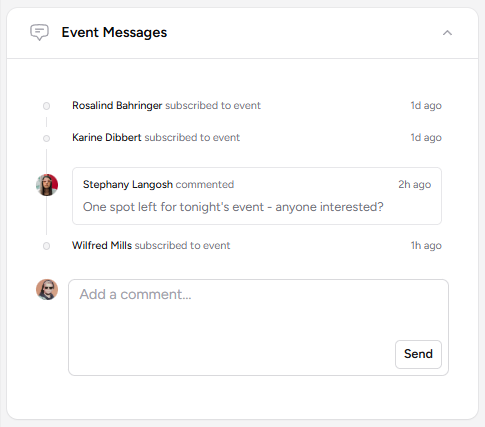Screen dimensions: 485x427
Task: Click the Event Messages speech bubble icon
Action: click(39, 32)
